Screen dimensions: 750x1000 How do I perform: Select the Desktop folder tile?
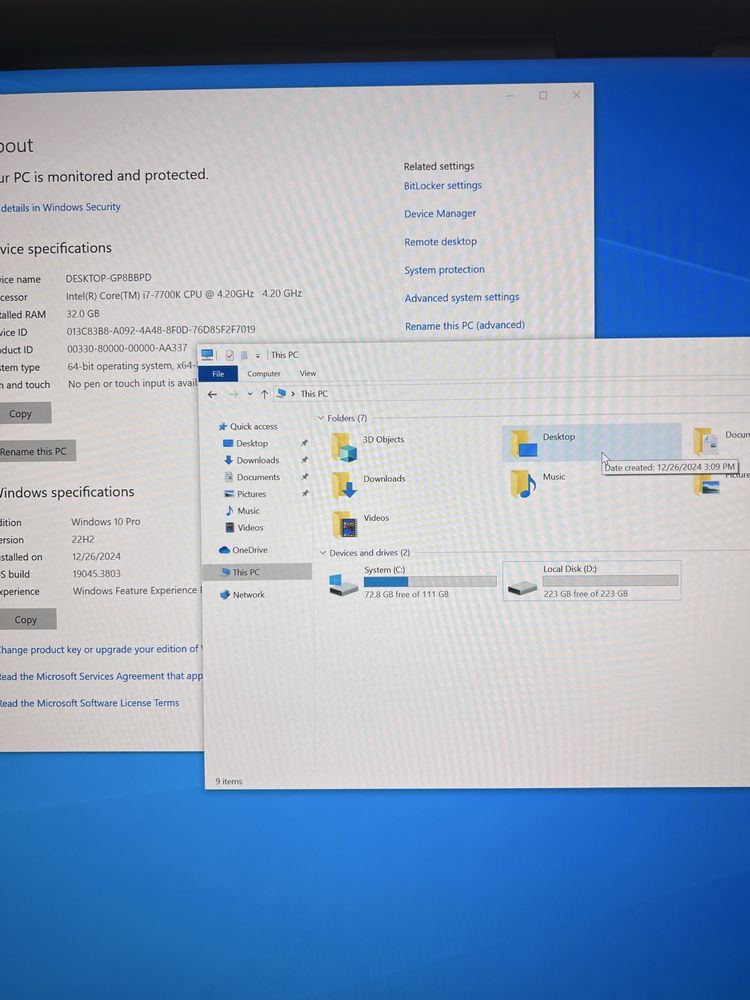[x=591, y=442]
